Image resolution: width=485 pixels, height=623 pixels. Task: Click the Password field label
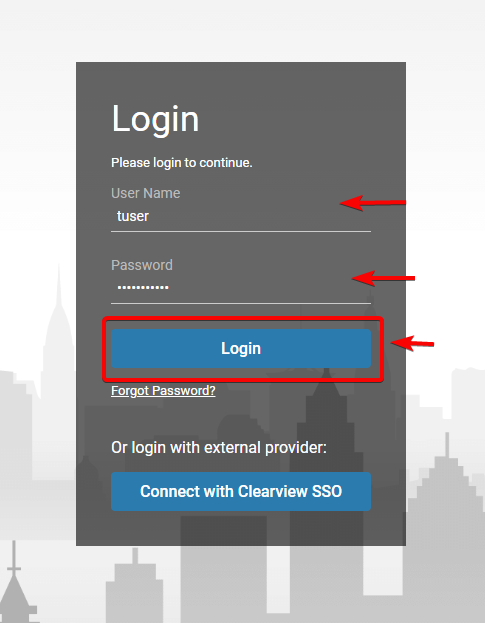click(x=142, y=265)
